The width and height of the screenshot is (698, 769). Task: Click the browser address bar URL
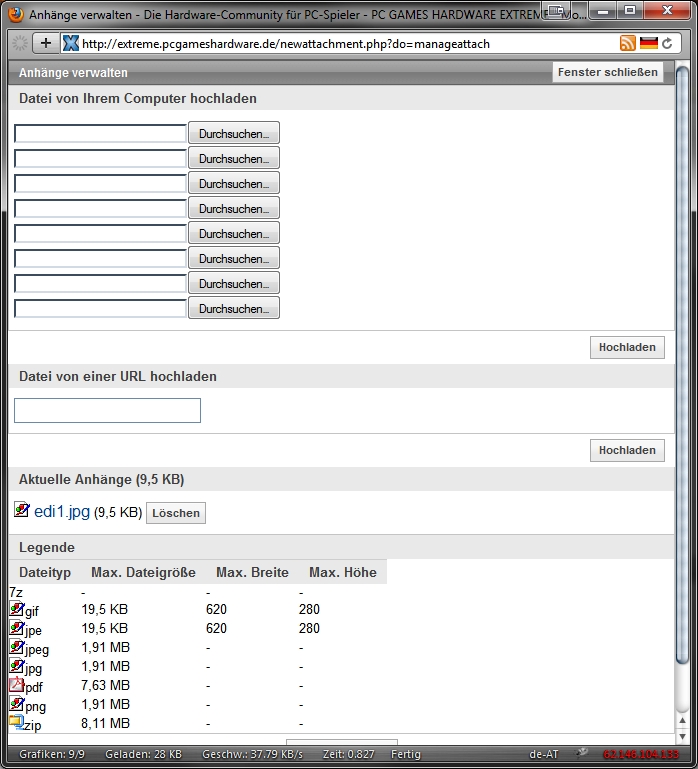coord(286,44)
